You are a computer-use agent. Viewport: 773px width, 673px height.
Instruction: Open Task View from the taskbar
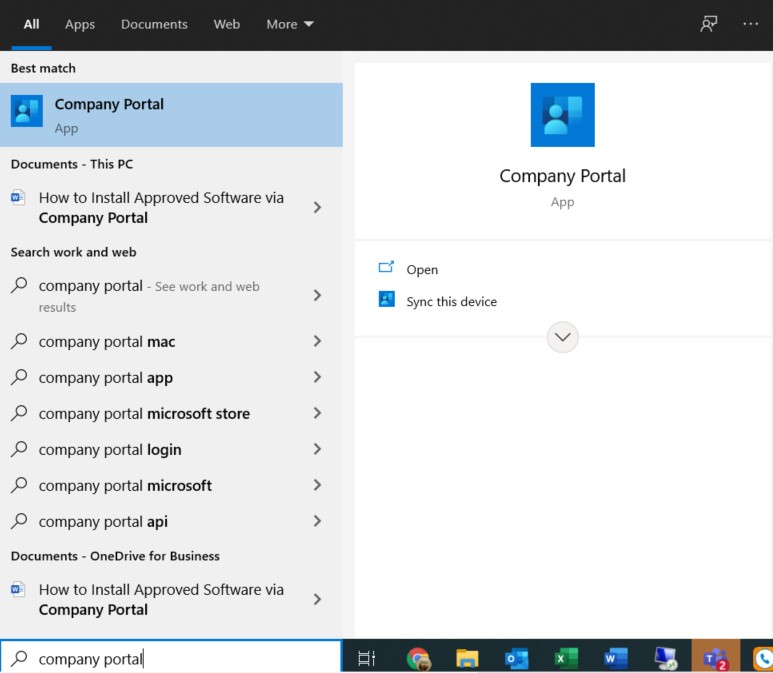pos(366,658)
